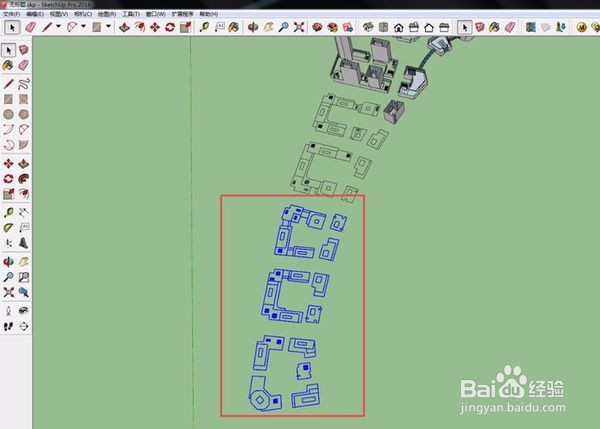Screen dimensions: 600x429
Task: Send model to LayOut
Action: (347, 27)
